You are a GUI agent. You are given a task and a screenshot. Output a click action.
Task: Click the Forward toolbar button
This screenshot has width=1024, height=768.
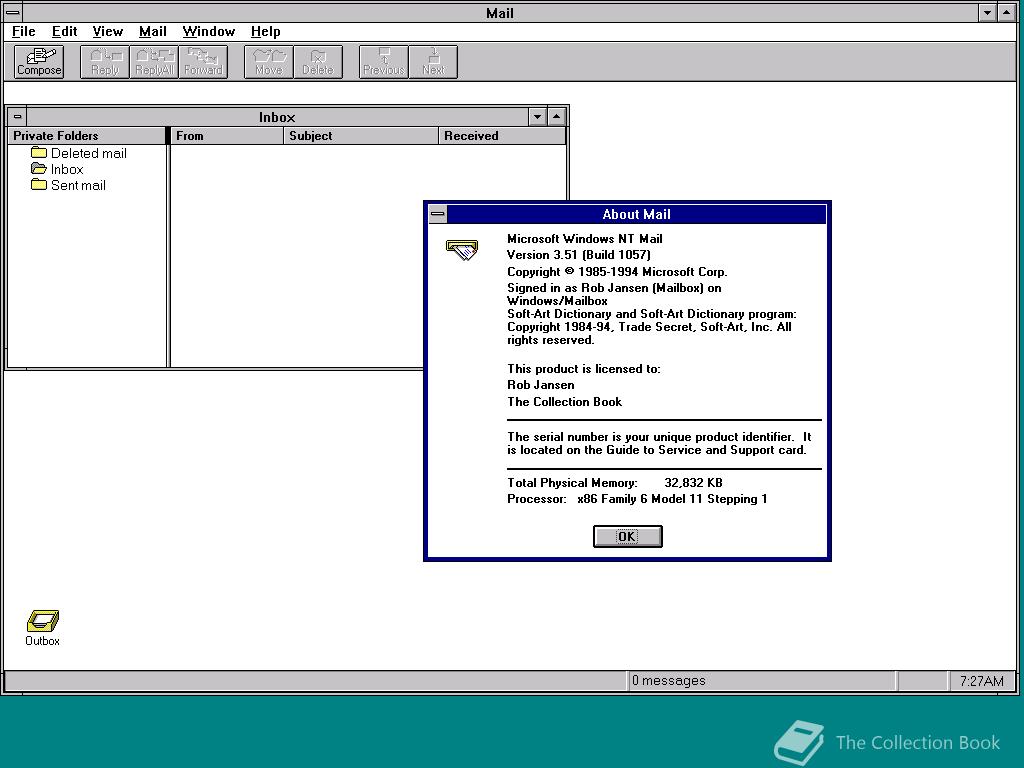(203, 62)
